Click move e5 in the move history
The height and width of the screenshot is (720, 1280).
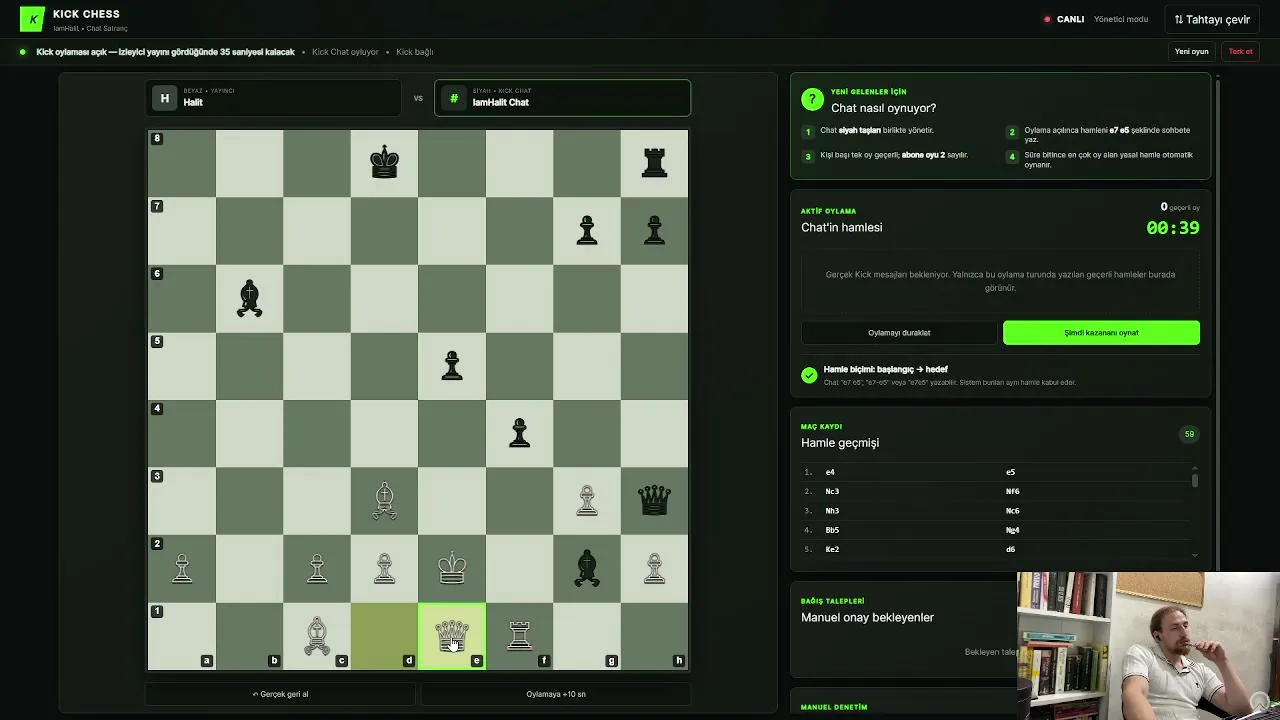pos(1011,472)
